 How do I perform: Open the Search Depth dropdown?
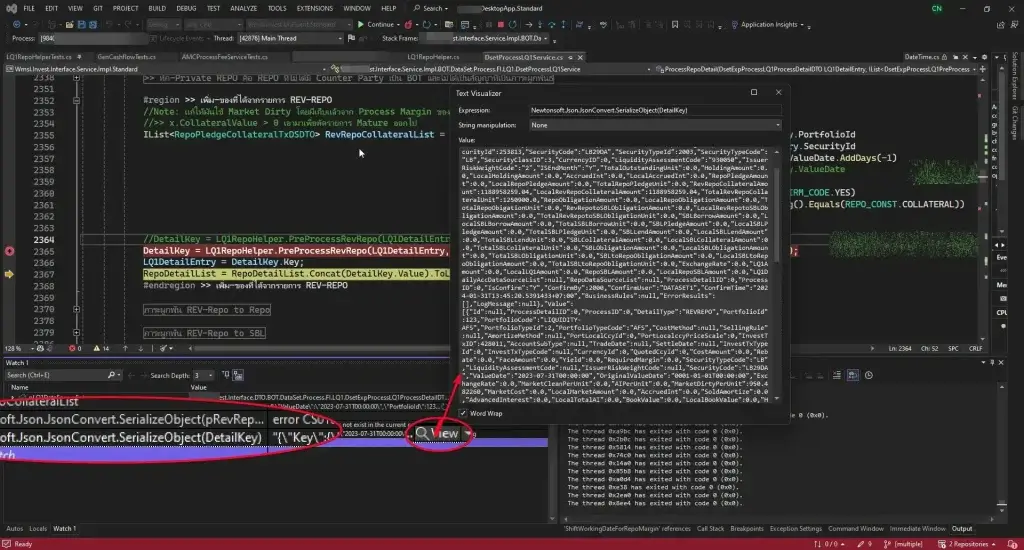tap(202, 375)
